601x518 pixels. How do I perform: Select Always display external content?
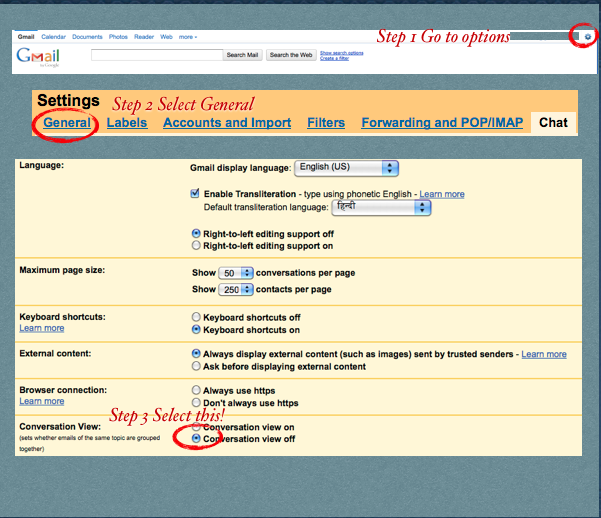pyautogui.click(x=196, y=354)
